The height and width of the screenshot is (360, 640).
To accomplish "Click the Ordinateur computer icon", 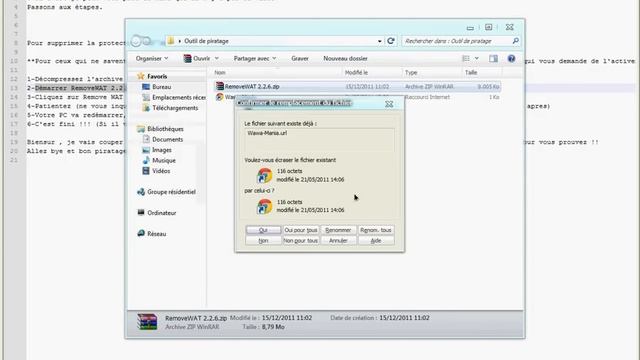I will pyautogui.click(x=141, y=213).
